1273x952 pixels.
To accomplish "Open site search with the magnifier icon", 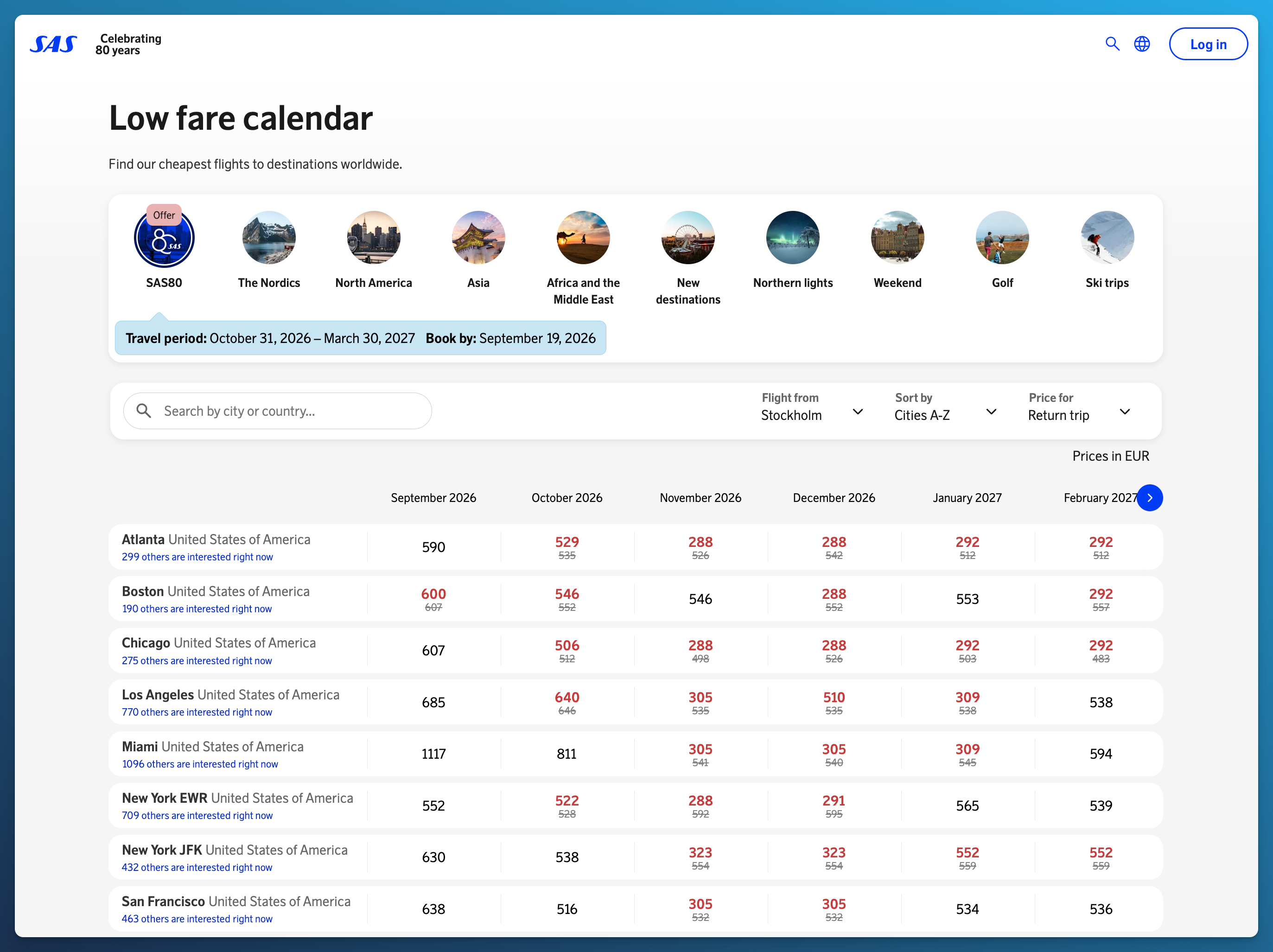I will 1112,44.
